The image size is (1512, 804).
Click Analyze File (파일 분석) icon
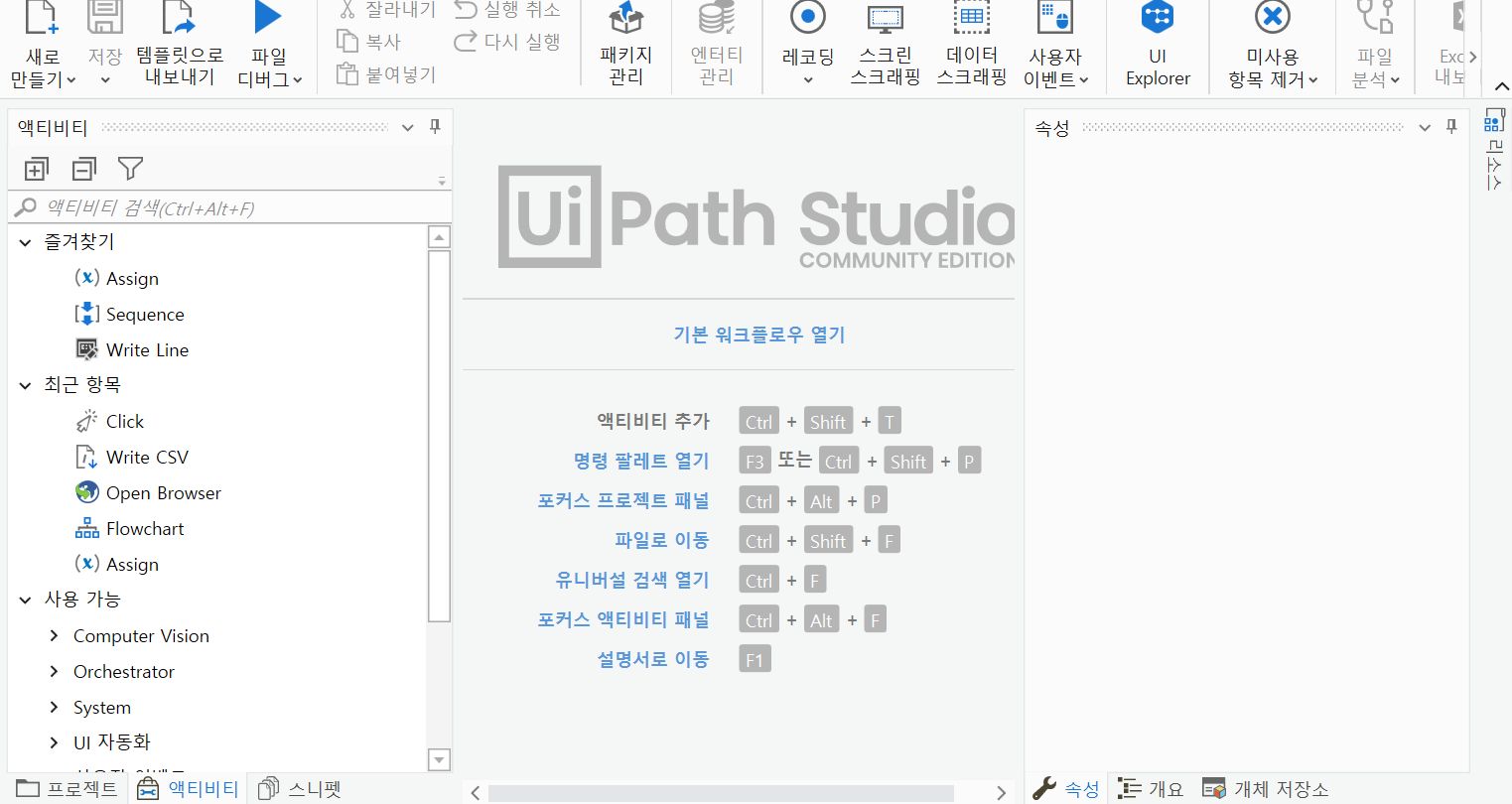click(x=1376, y=17)
